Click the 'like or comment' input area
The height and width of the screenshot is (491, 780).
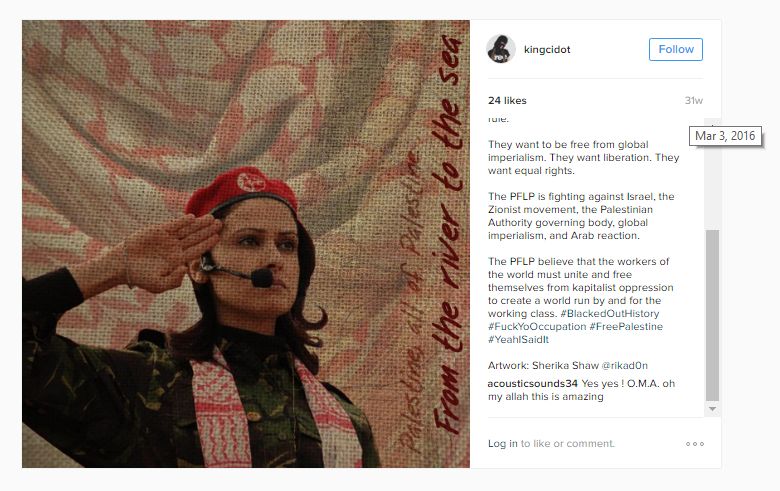click(568, 443)
